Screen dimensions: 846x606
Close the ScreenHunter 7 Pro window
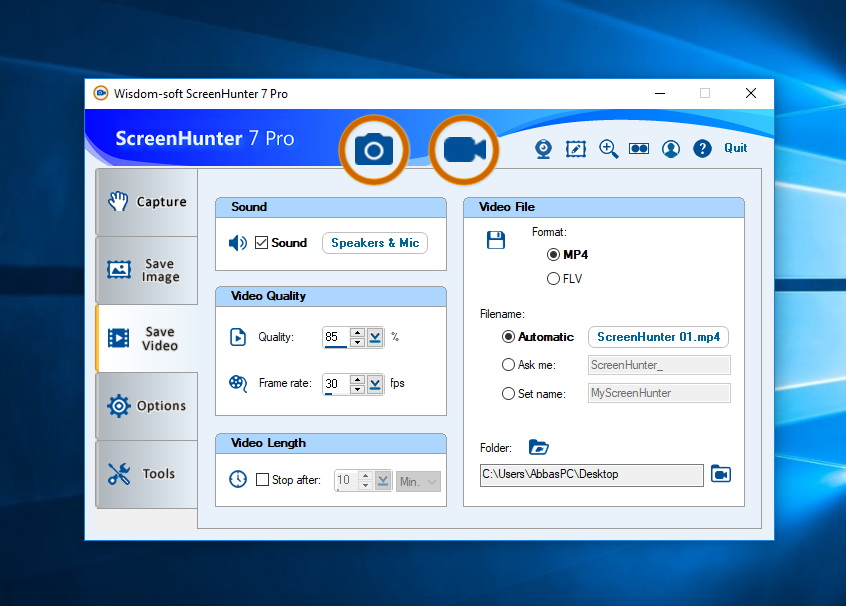click(751, 93)
